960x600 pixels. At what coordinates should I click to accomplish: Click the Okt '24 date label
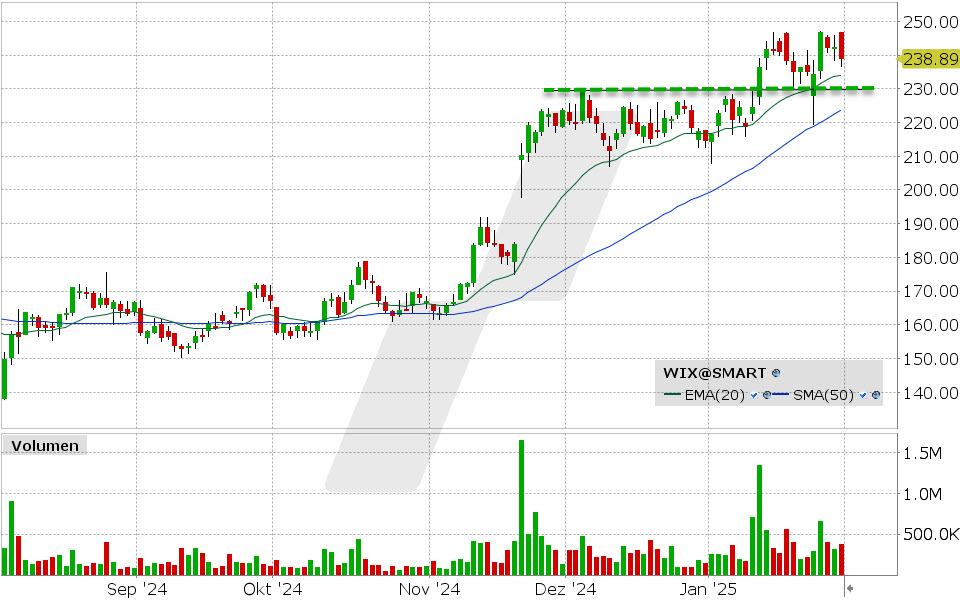(272, 589)
